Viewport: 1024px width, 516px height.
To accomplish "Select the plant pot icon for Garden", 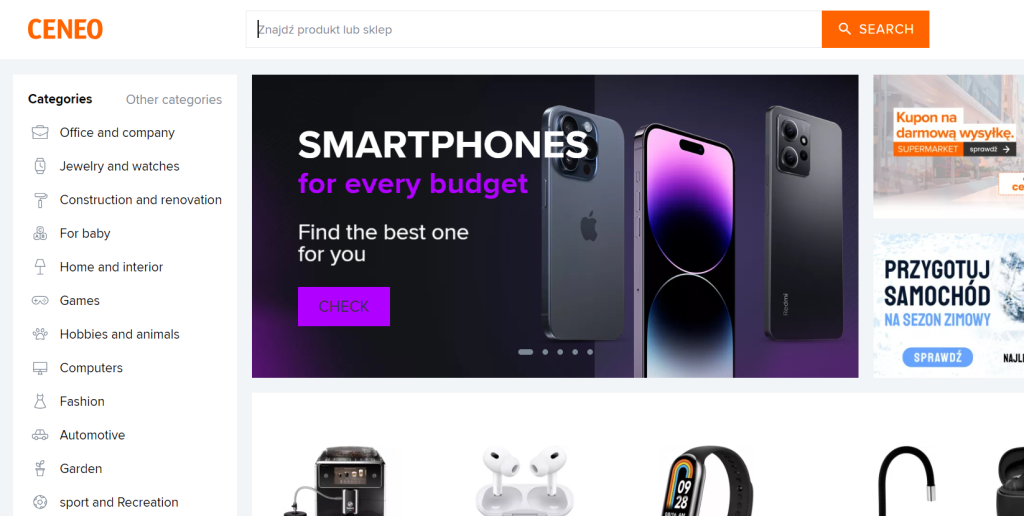I will click(x=40, y=468).
